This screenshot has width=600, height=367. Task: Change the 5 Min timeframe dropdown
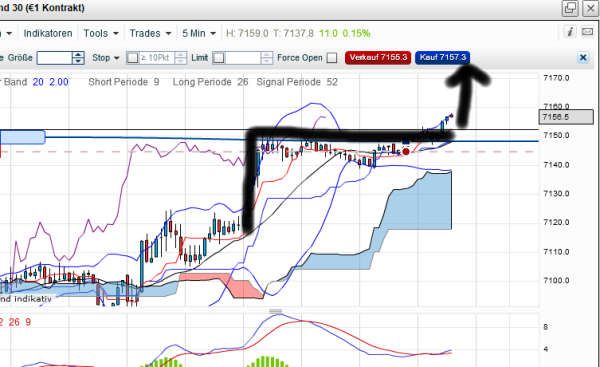click(x=199, y=33)
